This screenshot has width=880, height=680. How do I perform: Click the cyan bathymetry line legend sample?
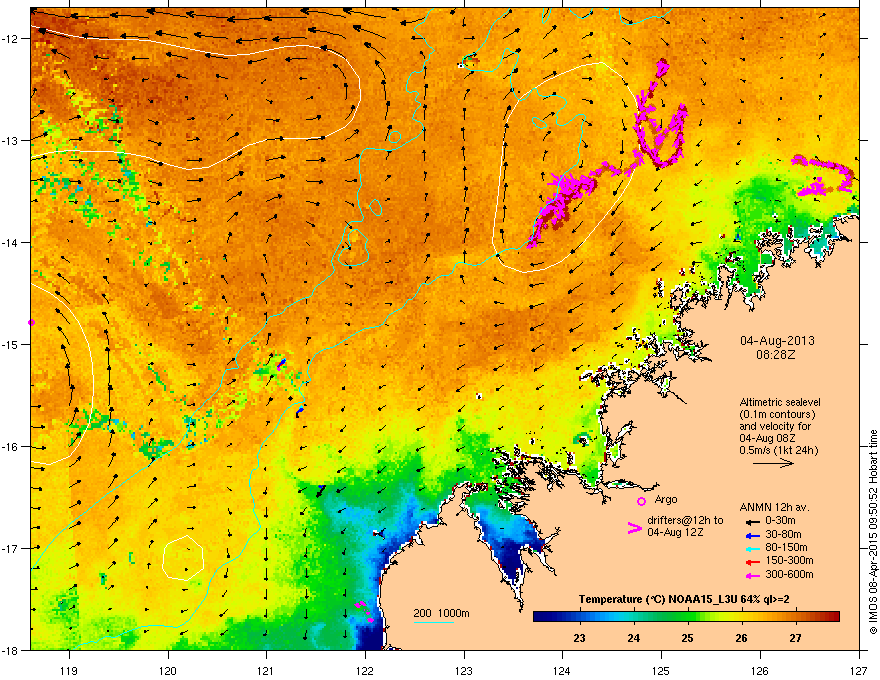(434, 622)
